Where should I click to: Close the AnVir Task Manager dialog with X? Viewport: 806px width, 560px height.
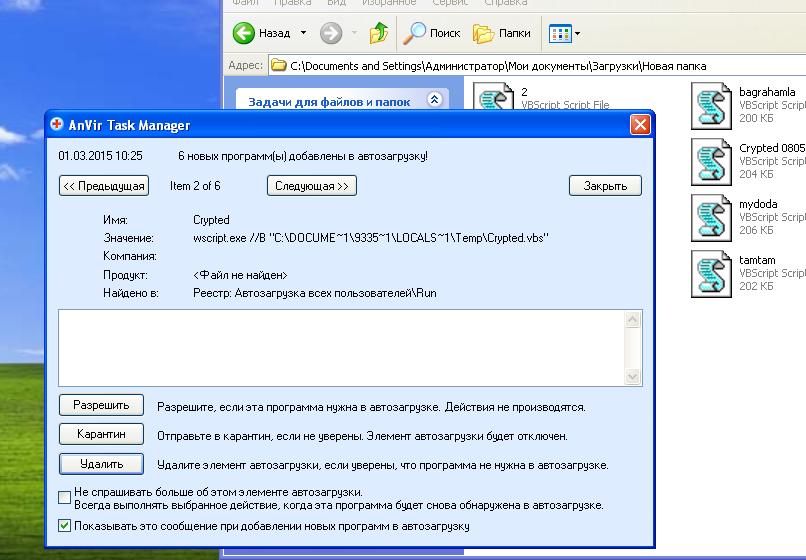point(640,124)
